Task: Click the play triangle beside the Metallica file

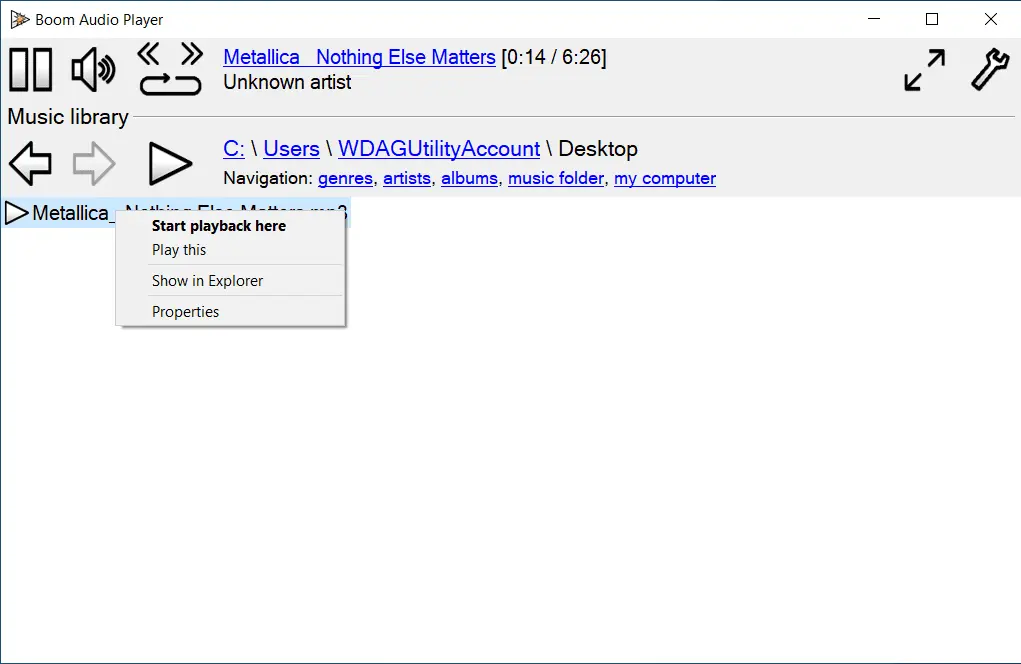Action: pos(16,213)
